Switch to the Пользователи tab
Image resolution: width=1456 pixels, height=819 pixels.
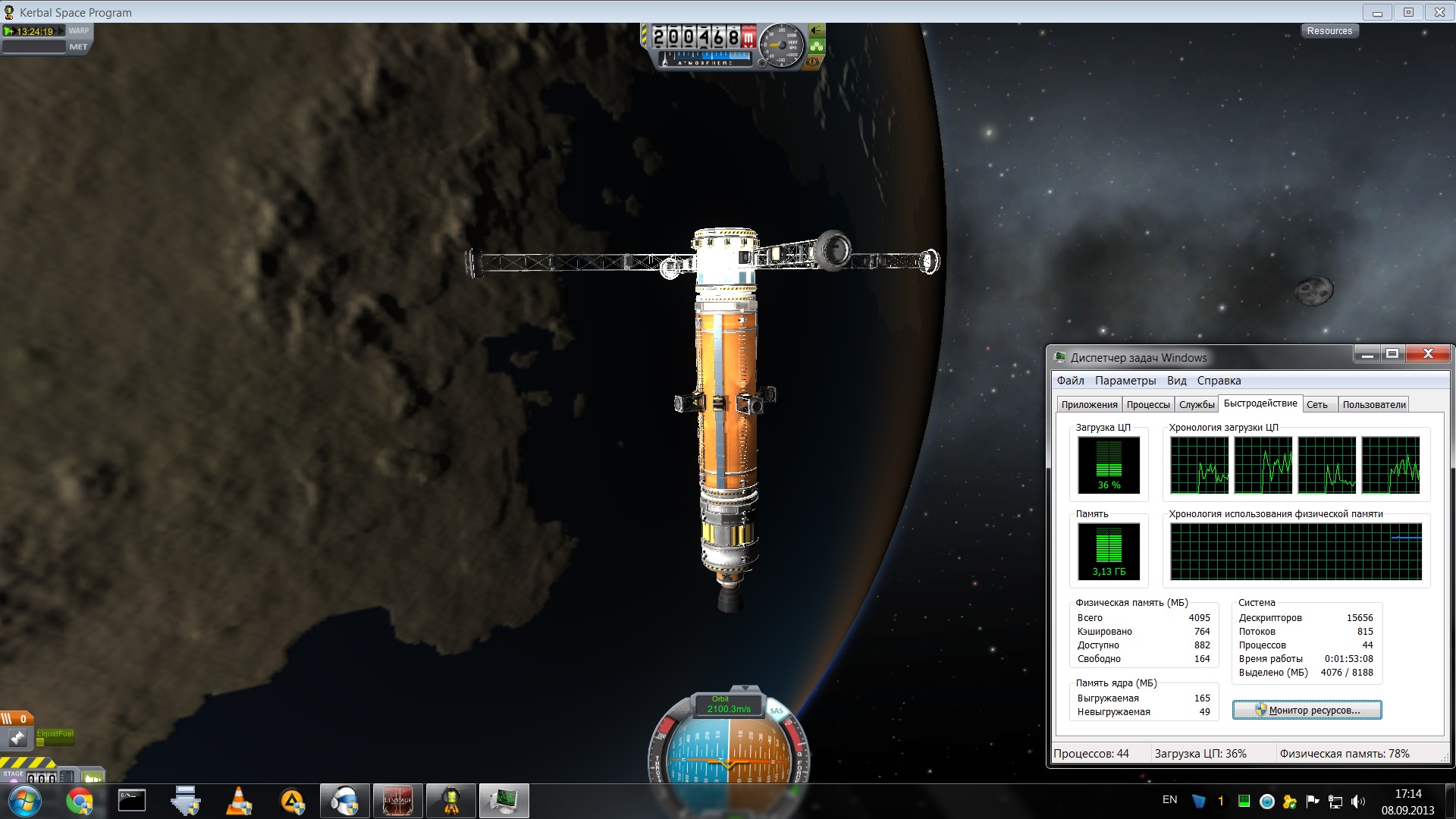coord(1374,405)
